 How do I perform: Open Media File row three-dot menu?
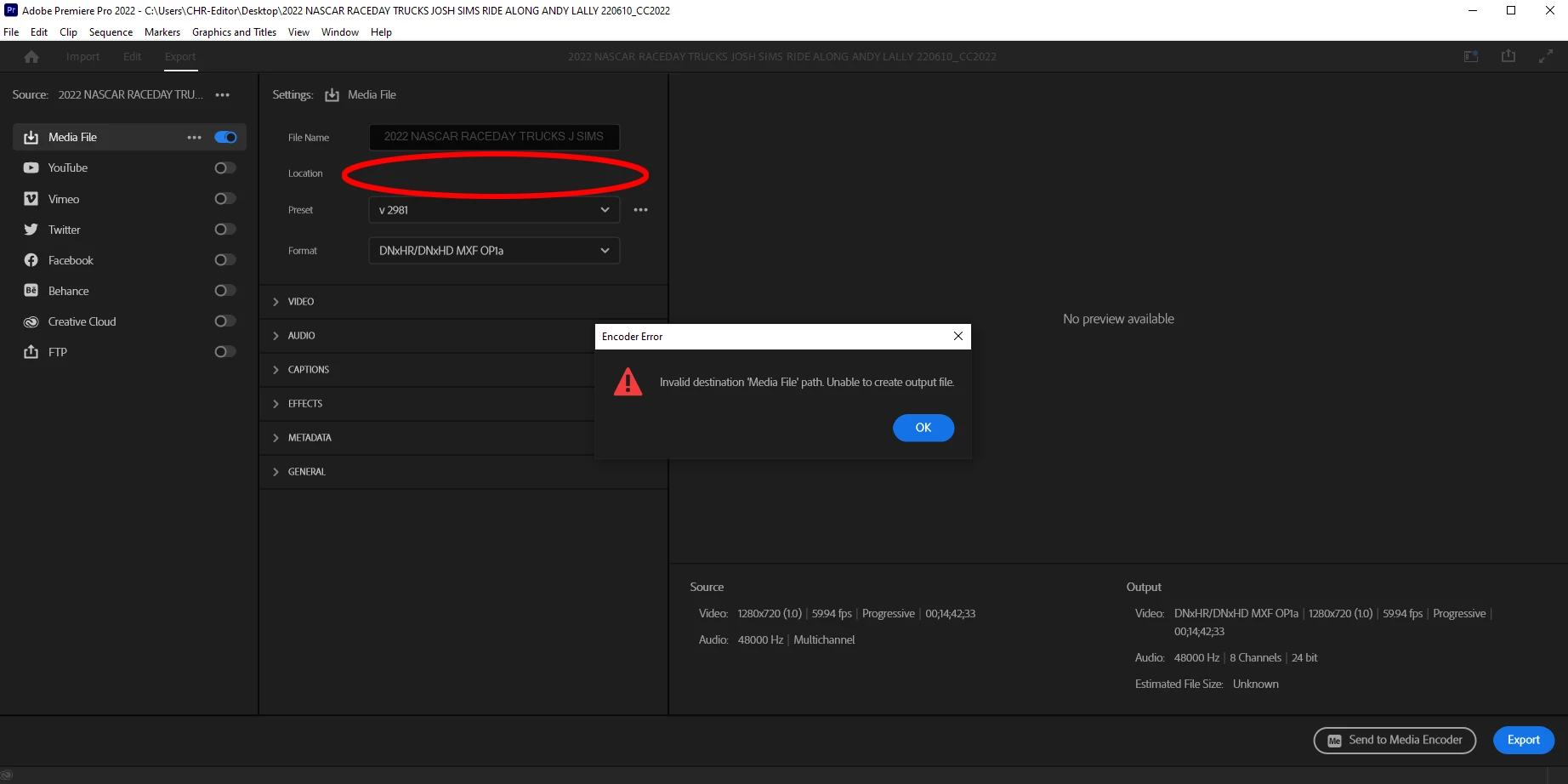pos(195,137)
